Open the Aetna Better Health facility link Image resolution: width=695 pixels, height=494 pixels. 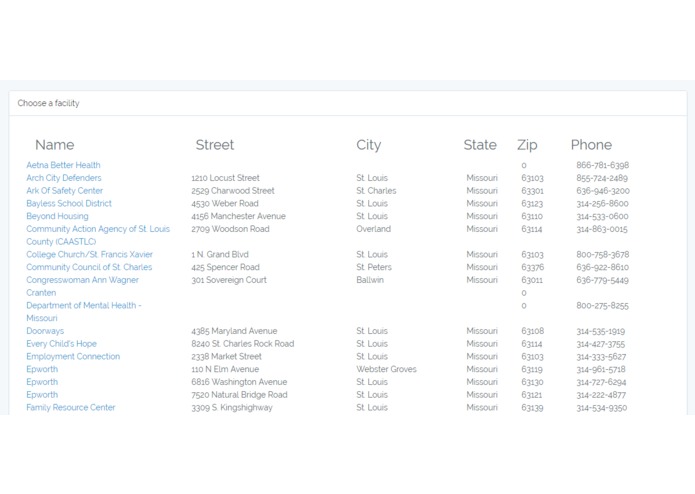pos(63,165)
